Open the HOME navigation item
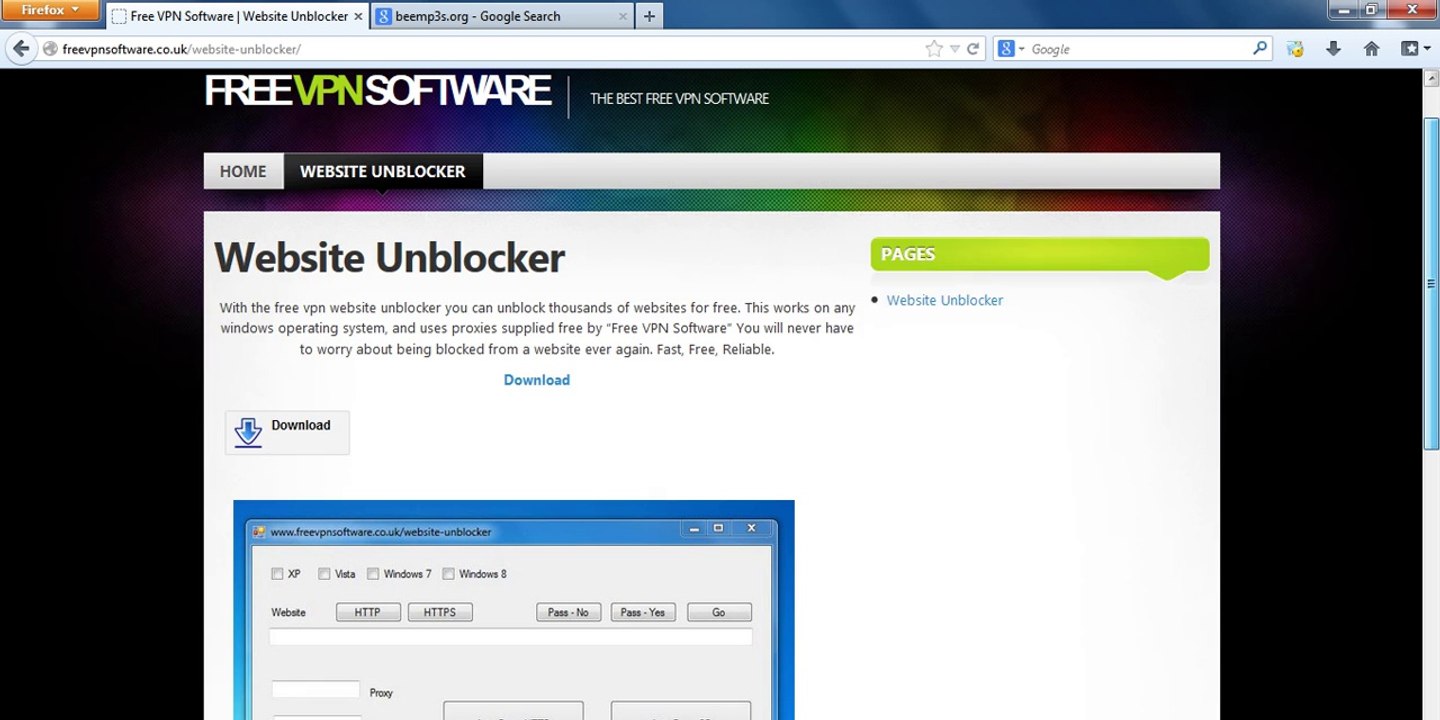 pos(243,171)
